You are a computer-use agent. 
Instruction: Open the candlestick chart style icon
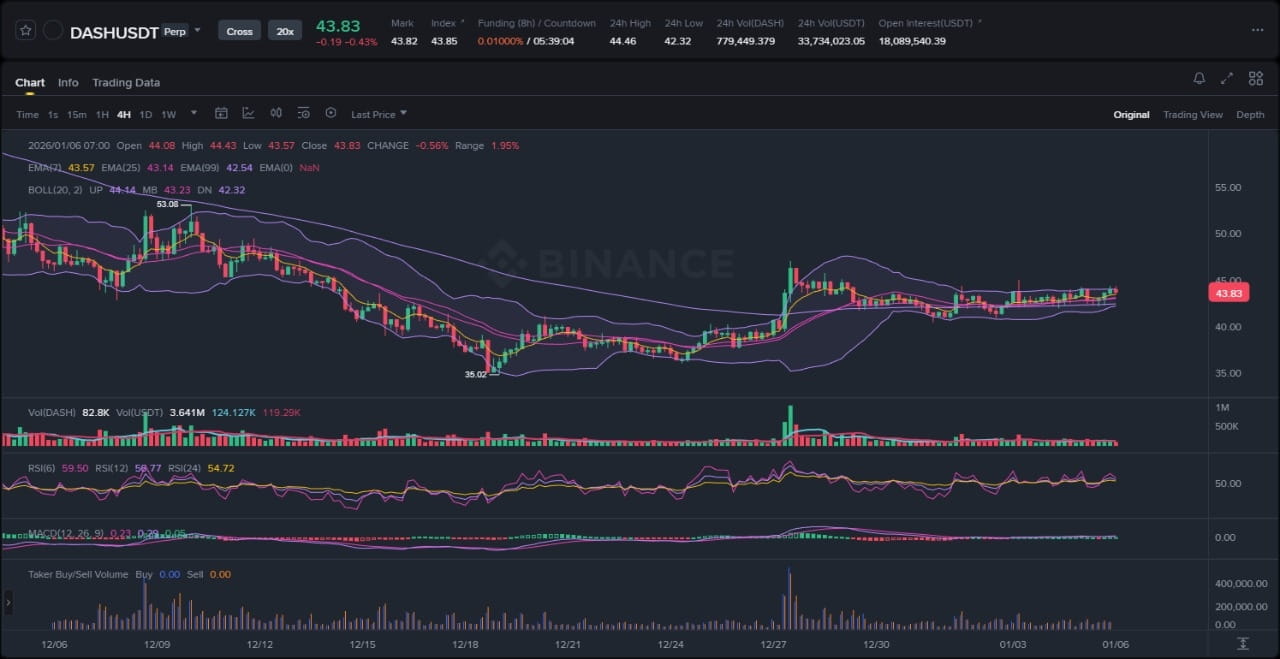(x=276, y=114)
